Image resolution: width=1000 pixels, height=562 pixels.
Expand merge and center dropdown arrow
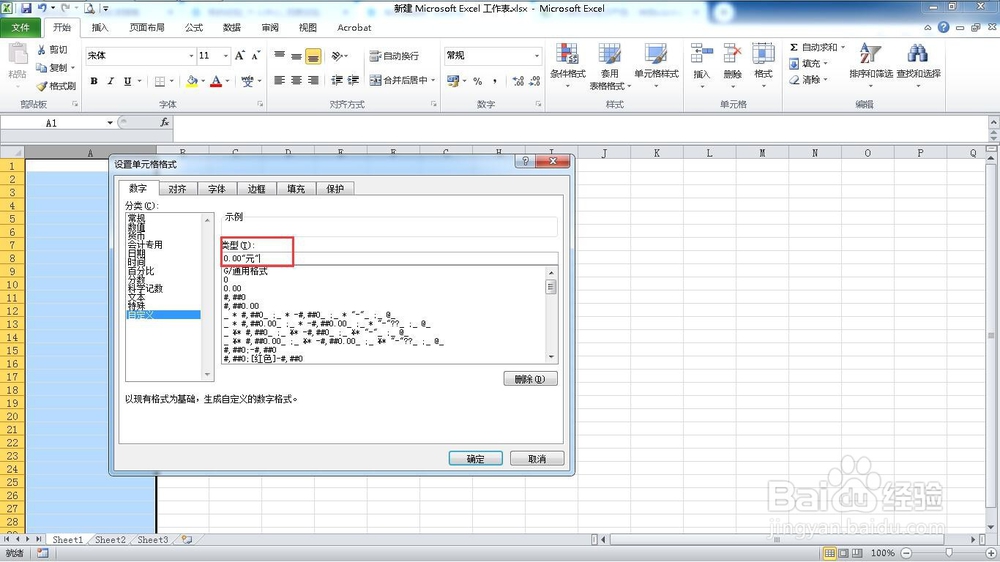click(433, 80)
